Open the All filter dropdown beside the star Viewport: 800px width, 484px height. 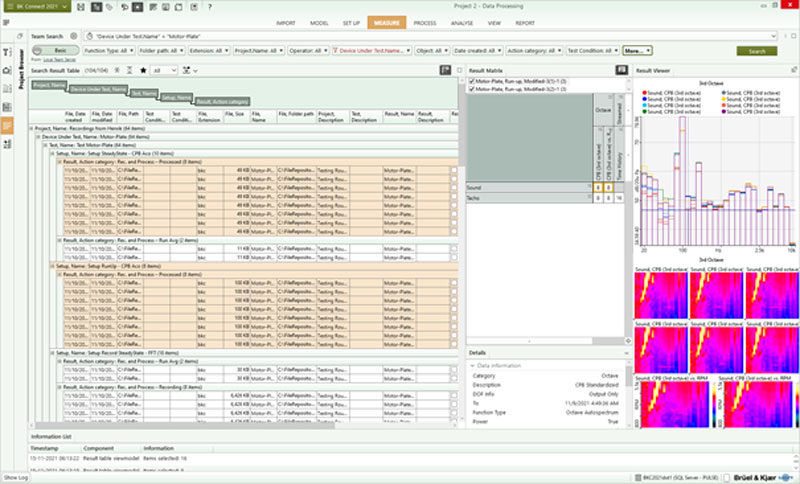[164, 70]
